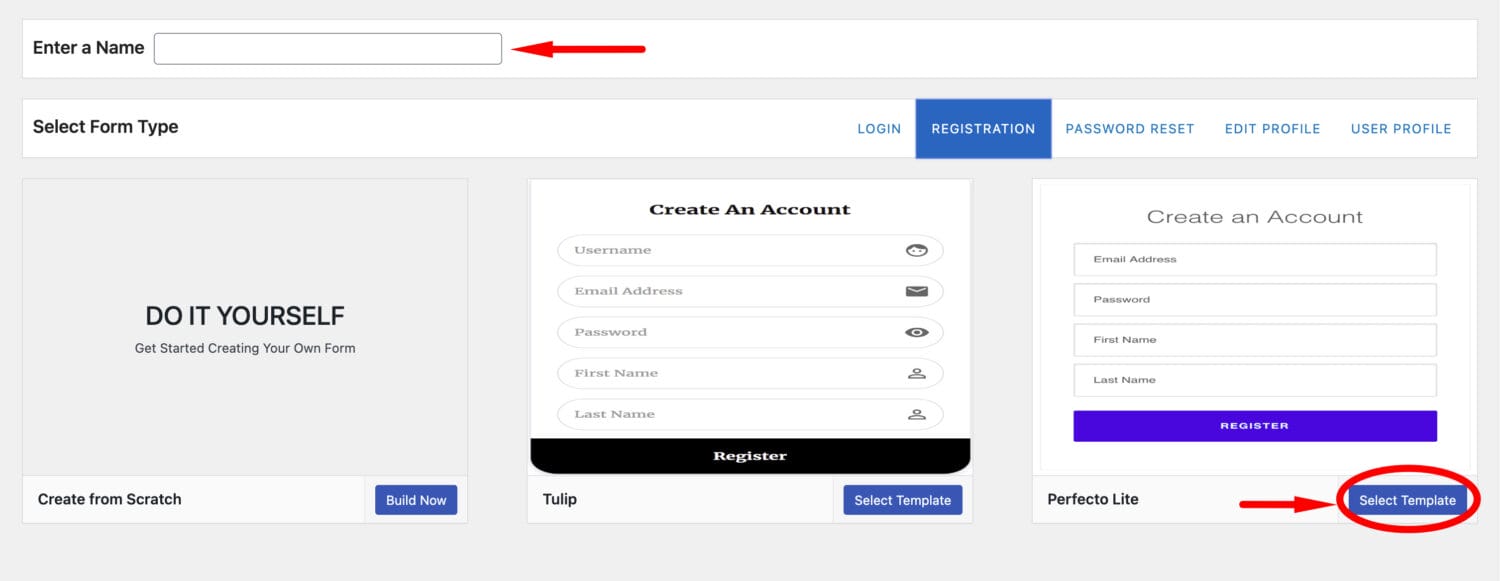Select the Registration form type tab
Screen dimensions: 1500x581
click(x=983, y=128)
